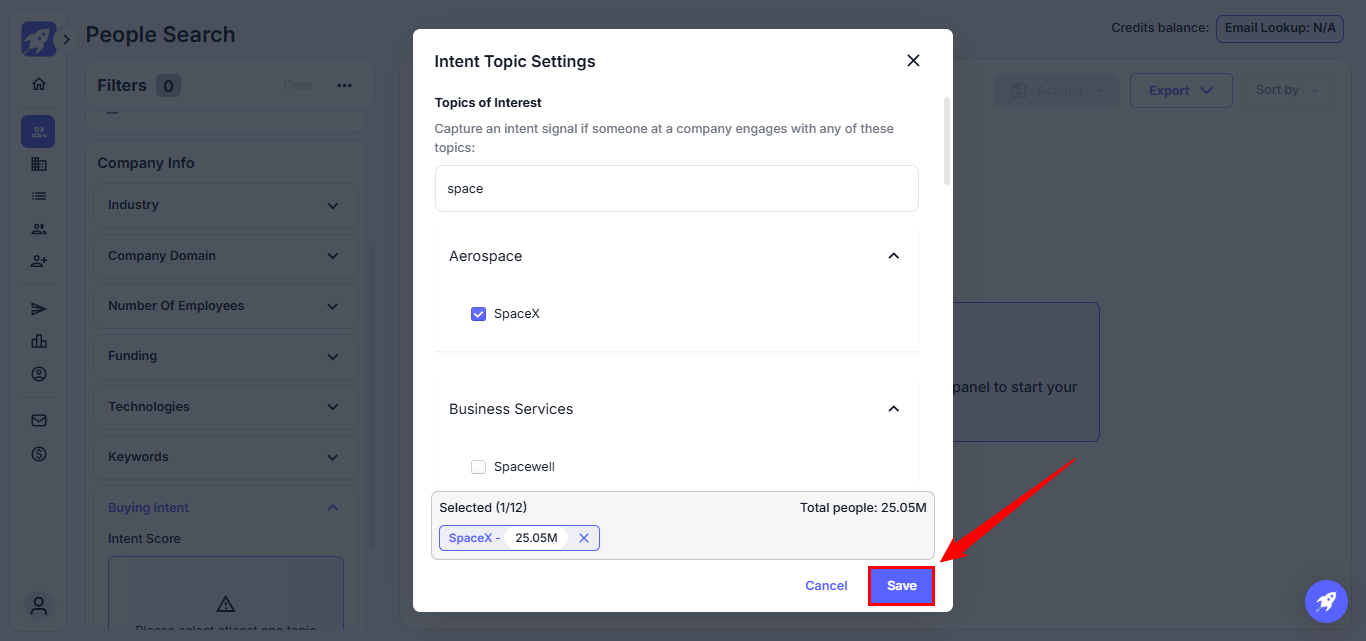1366x641 pixels.
Task: Collapse the Business Services group
Action: click(x=894, y=409)
